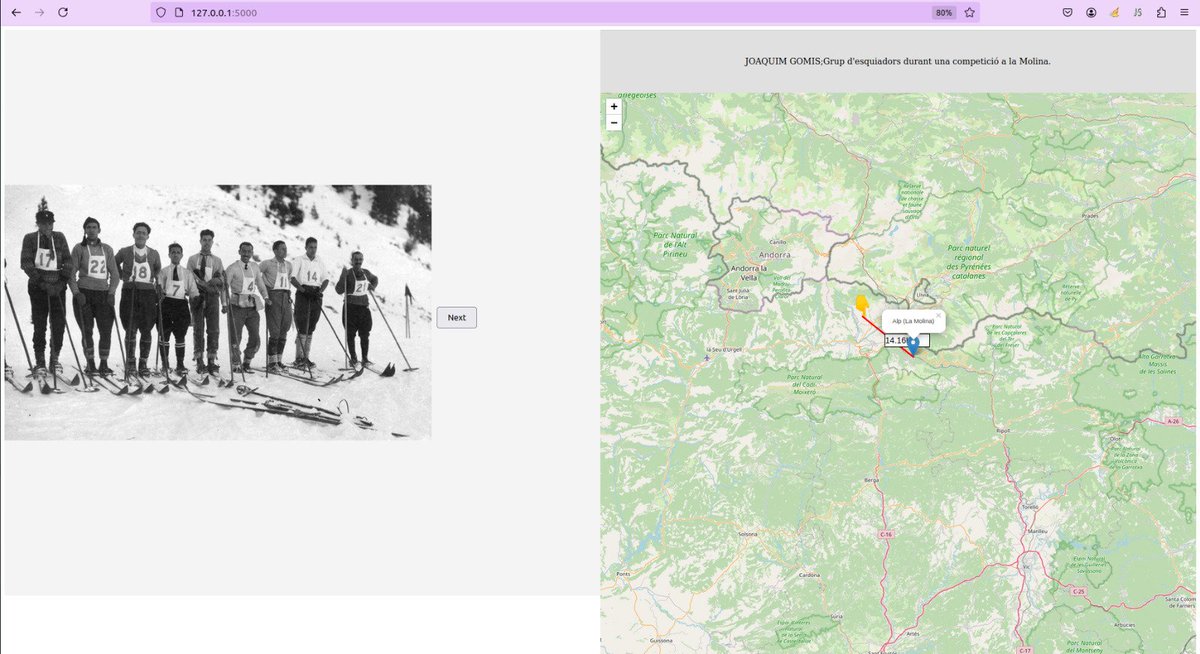
Task: Close the Alp (La Molina) popup
Action: (938, 315)
